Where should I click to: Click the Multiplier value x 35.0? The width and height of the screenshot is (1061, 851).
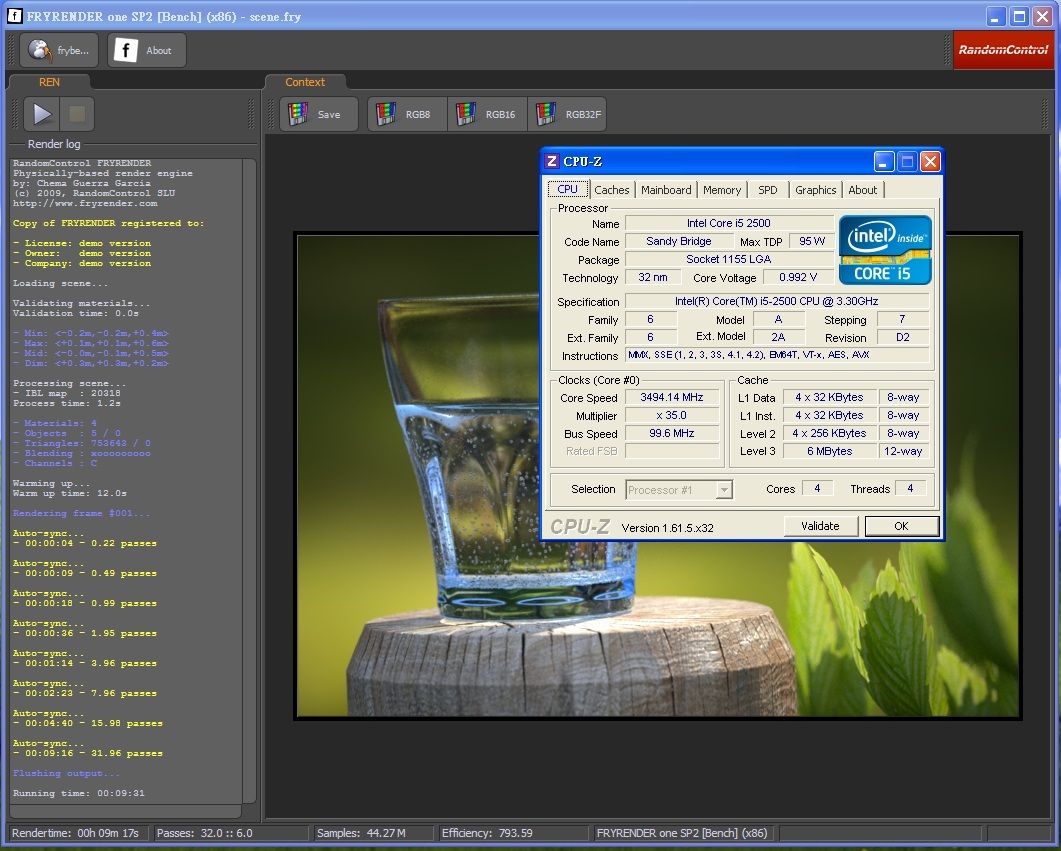672,415
